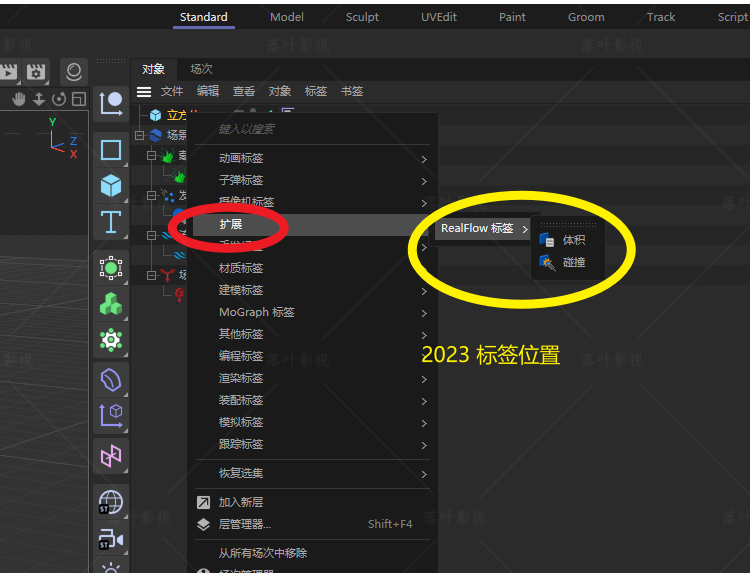
Task: Select the rectangle spline tool
Action: (x=111, y=150)
